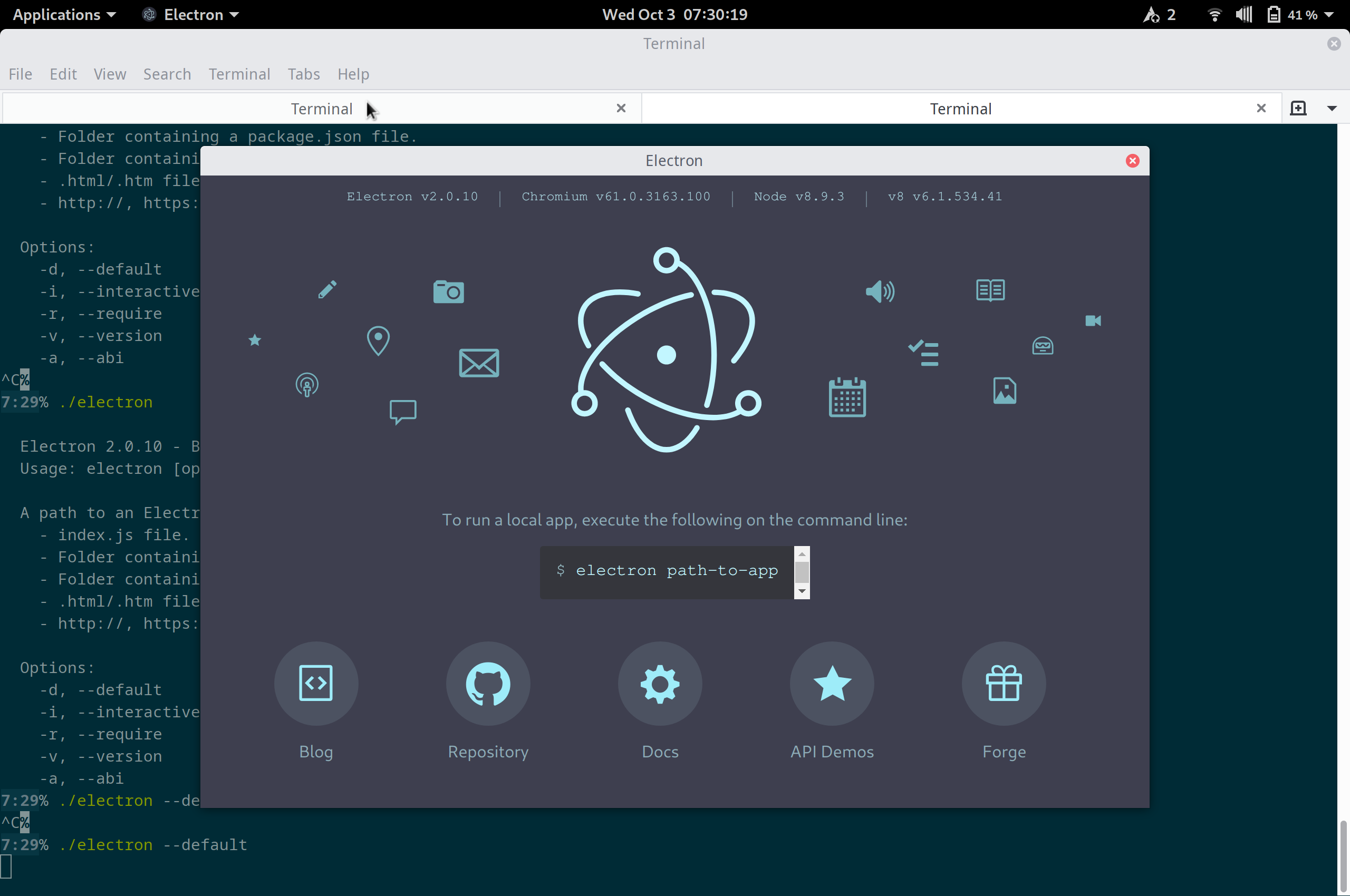Click the volume icon in top panel
Viewport: 1350px width, 896px height.
1243,14
